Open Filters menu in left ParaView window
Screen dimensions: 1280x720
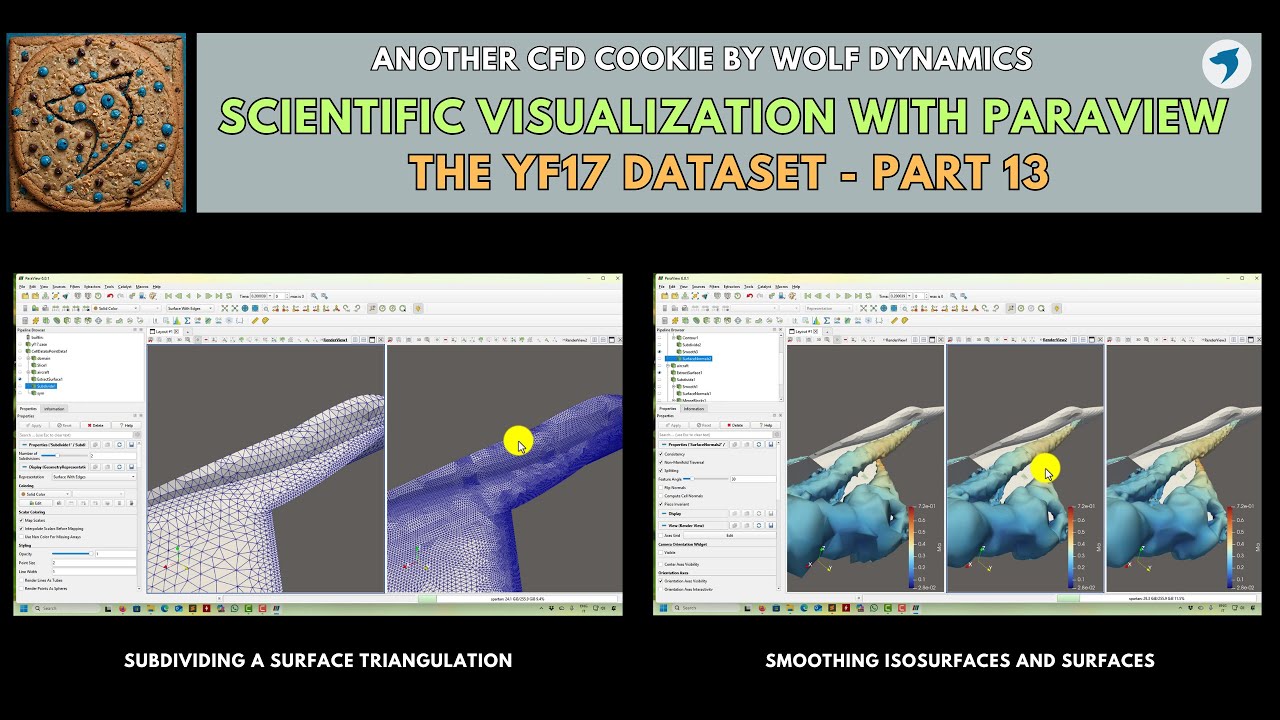75,286
